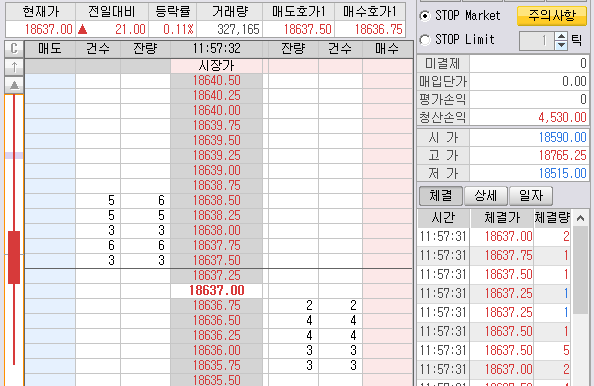Click price 18638.50 in order ladder
Viewport: 594px width, 386px height.
(216, 200)
